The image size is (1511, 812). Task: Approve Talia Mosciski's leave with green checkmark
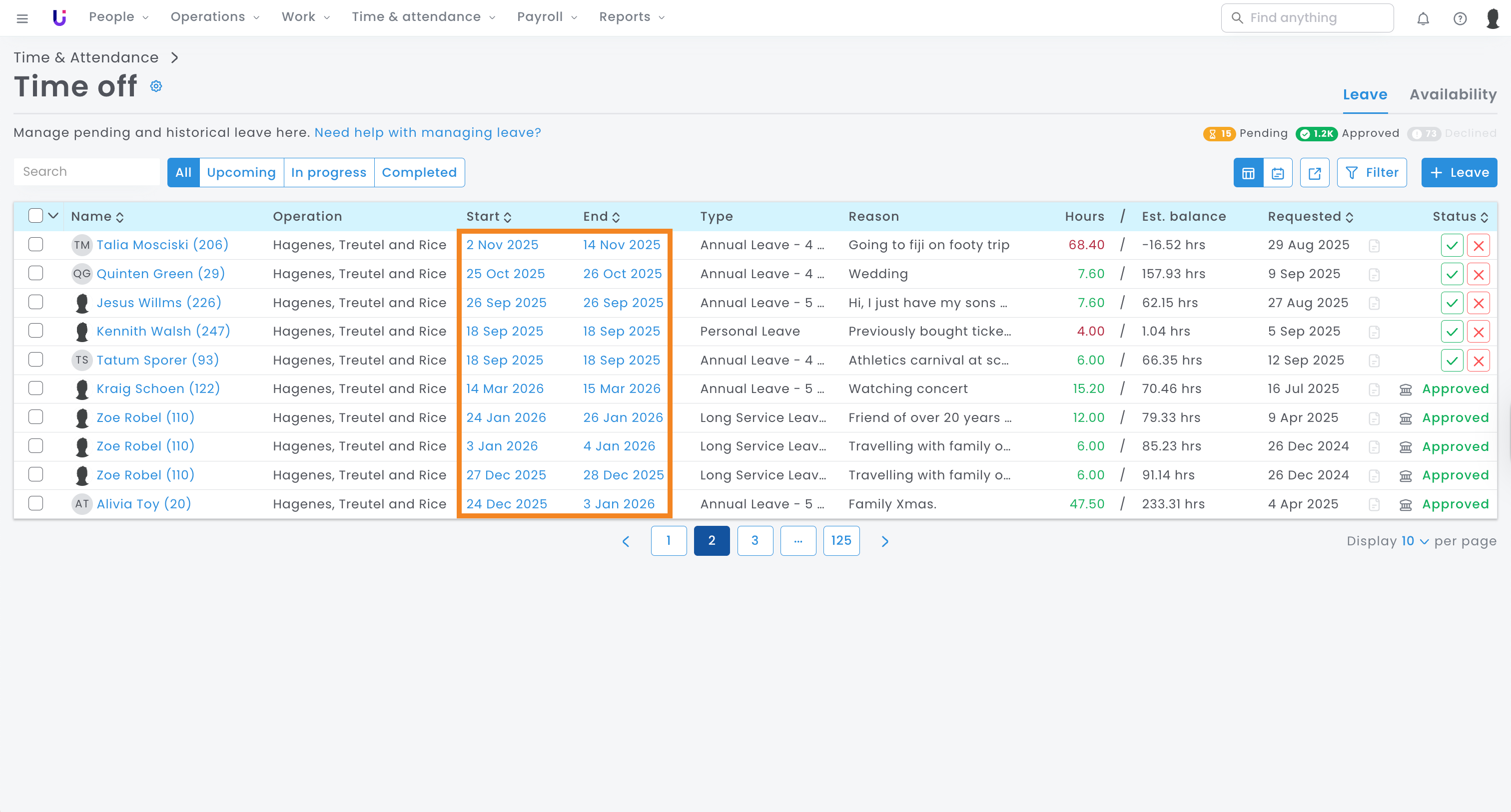[x=1452, y=245]
